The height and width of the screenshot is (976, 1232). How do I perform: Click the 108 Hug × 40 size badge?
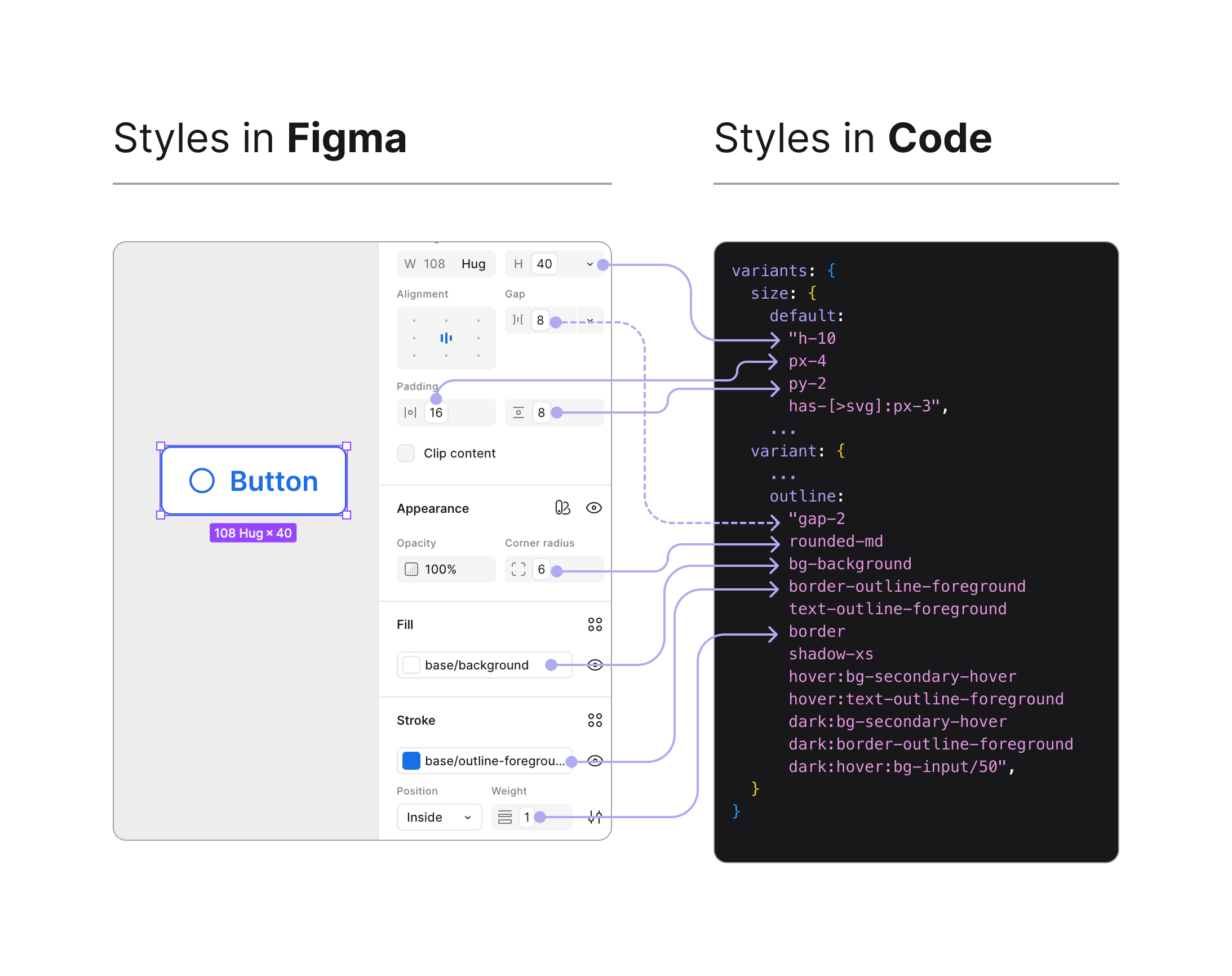[x=253, y=533]
